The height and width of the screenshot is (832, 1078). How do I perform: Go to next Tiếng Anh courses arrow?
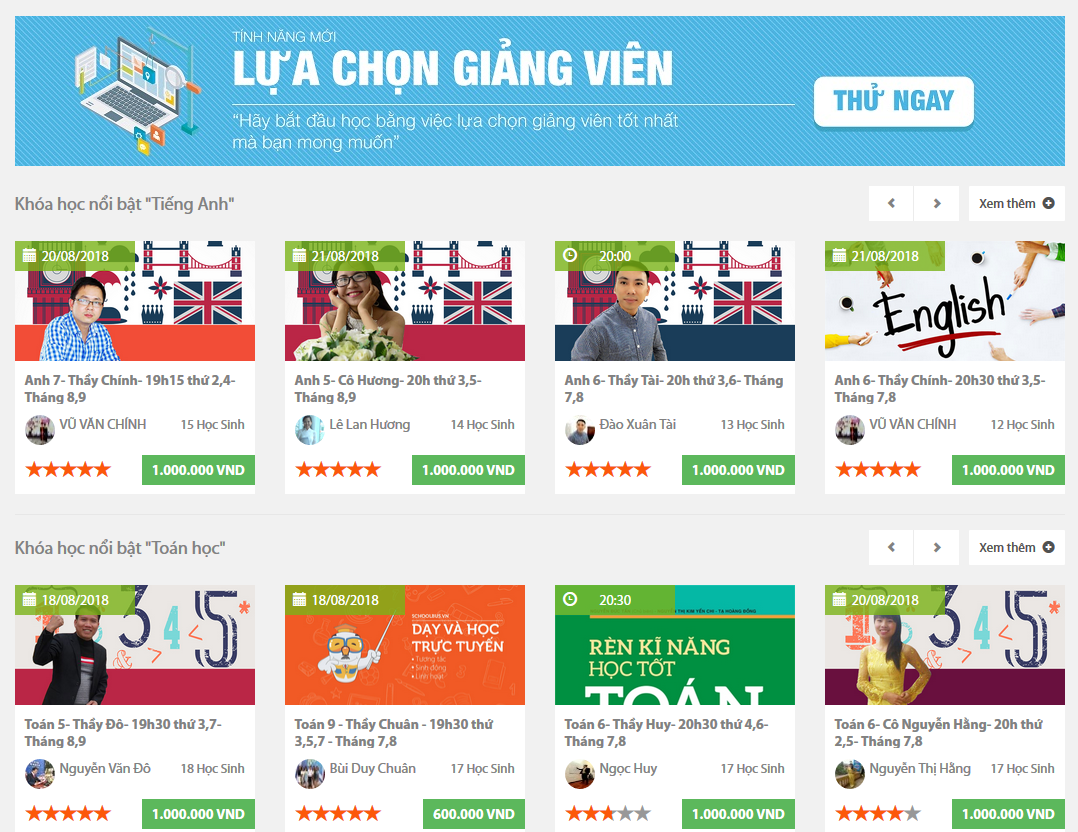tap(936, 204)
